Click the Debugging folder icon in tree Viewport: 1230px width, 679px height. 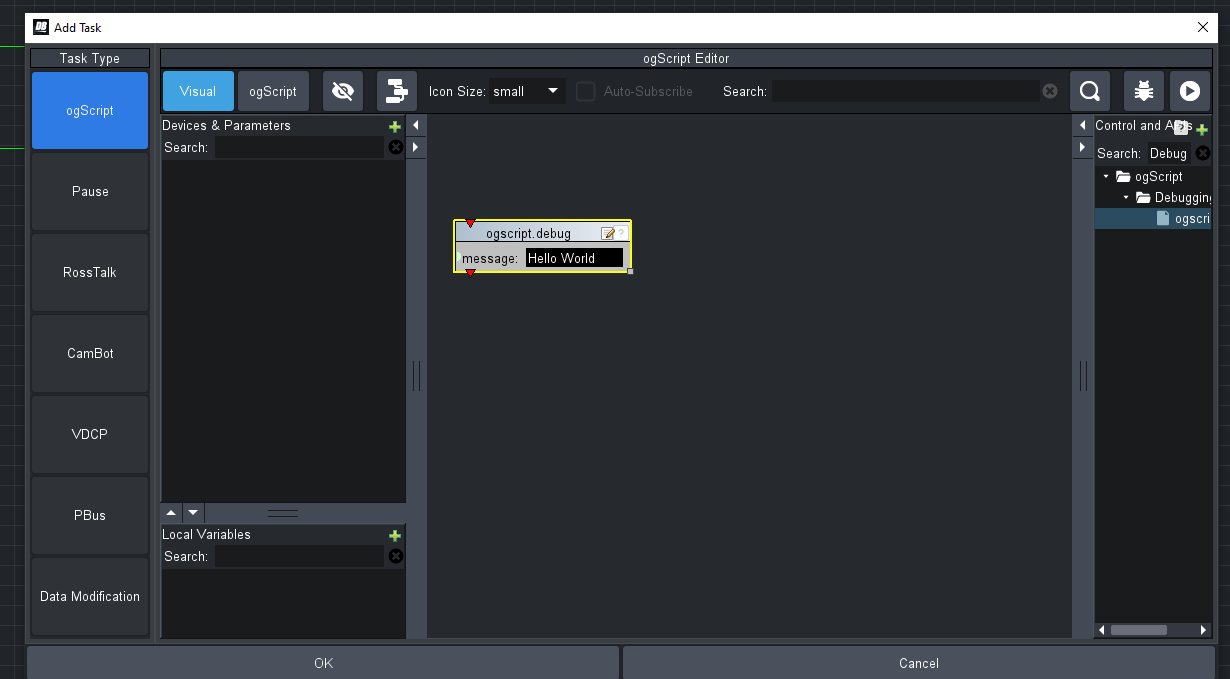point(1144,197)
